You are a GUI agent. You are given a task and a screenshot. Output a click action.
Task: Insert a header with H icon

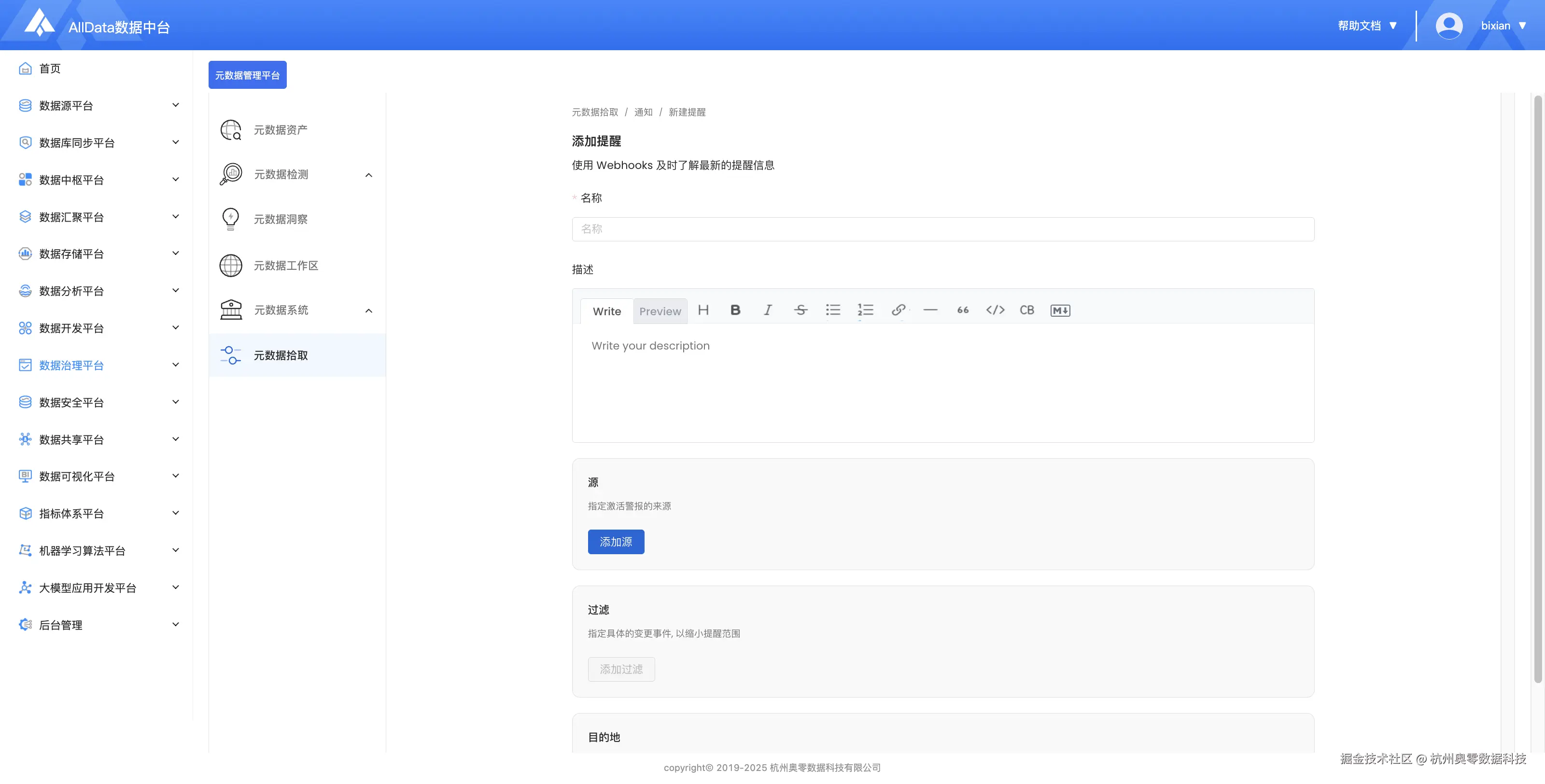[x=703, y=310]
